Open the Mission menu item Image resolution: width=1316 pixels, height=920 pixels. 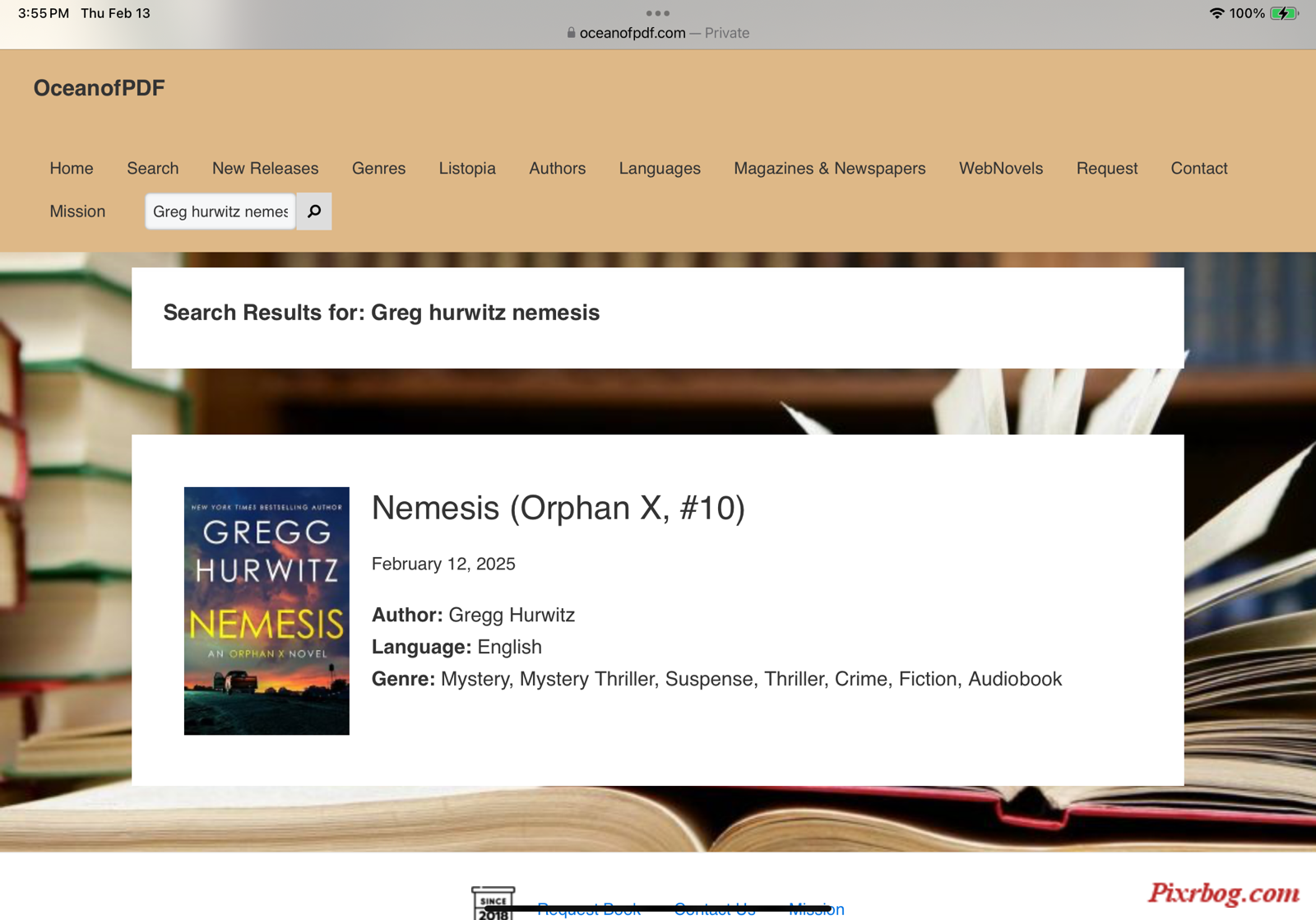77,211
